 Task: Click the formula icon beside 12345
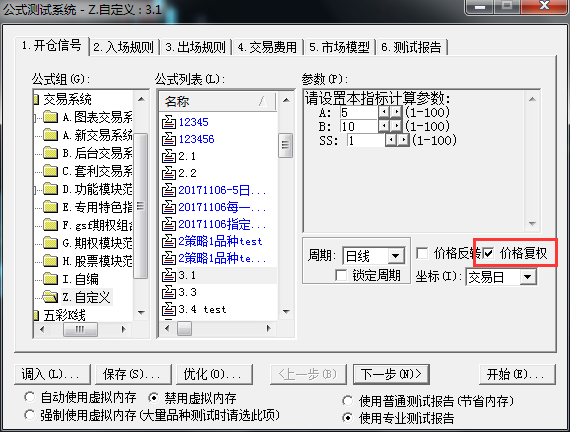(x=169, y=122)
